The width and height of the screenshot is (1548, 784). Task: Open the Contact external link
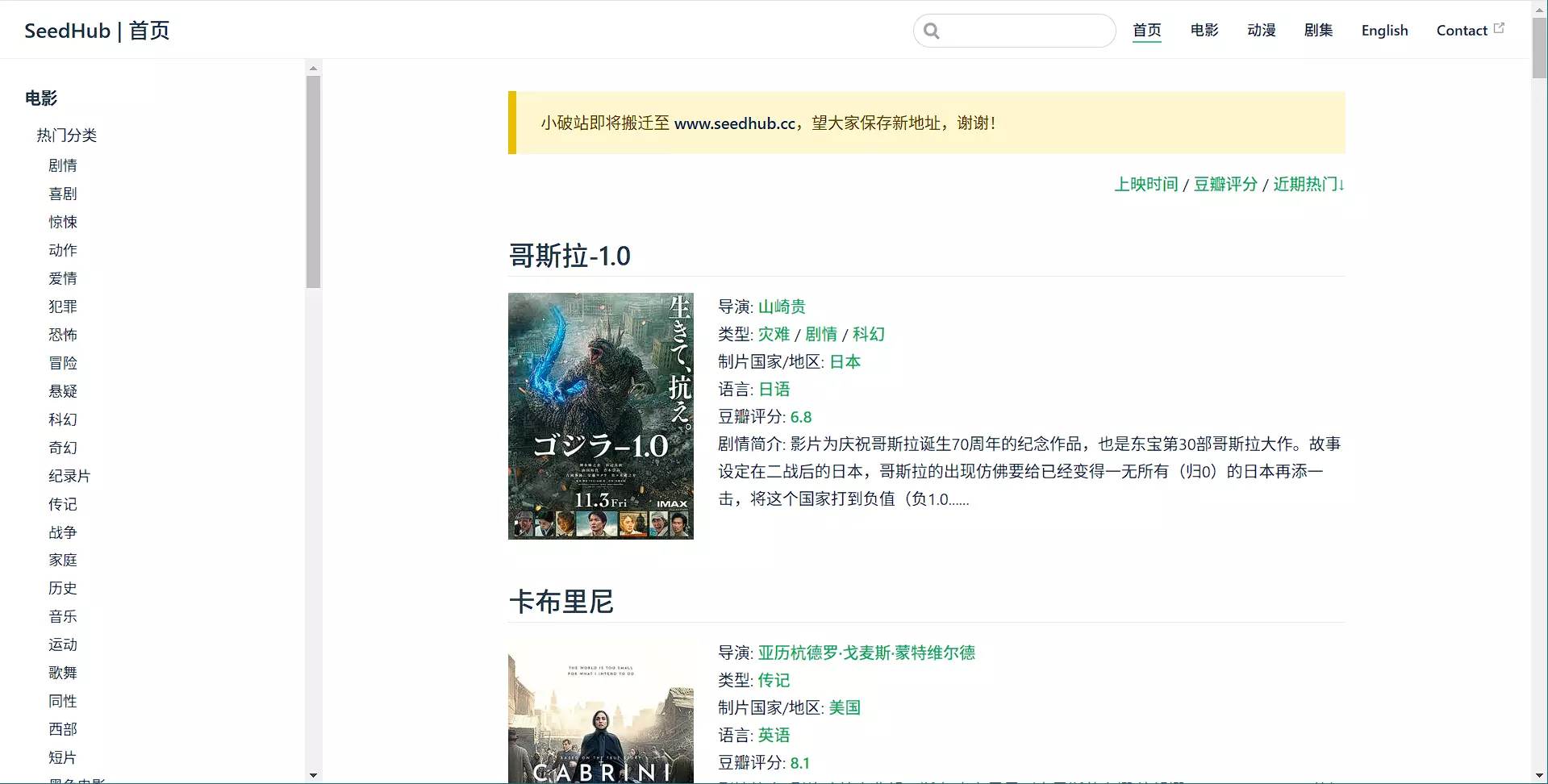pos(1469,31)
